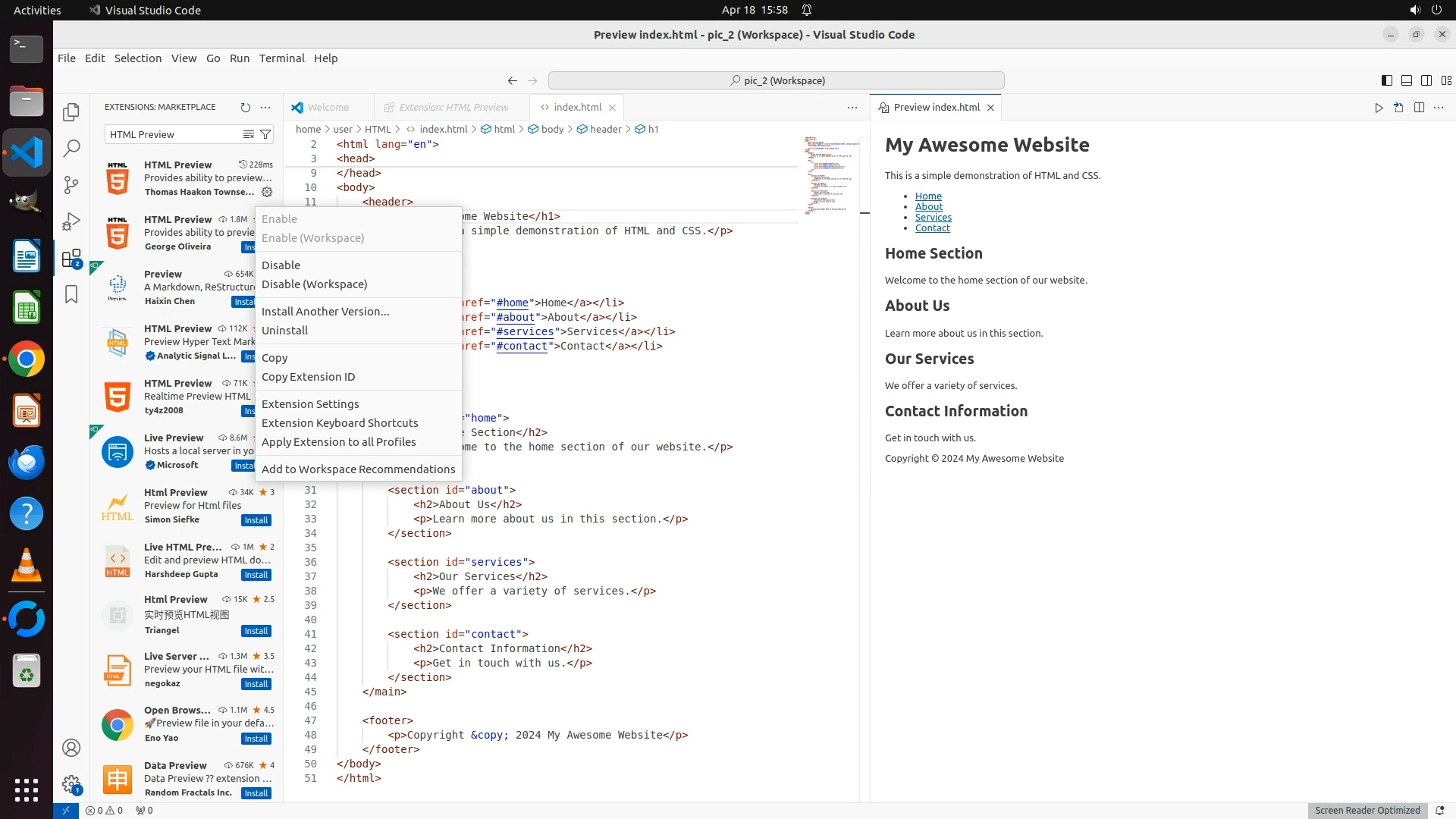Screen dimensions: 1456x819
Task: Choose Uninstall from the context menu
Action: point(284,331)
